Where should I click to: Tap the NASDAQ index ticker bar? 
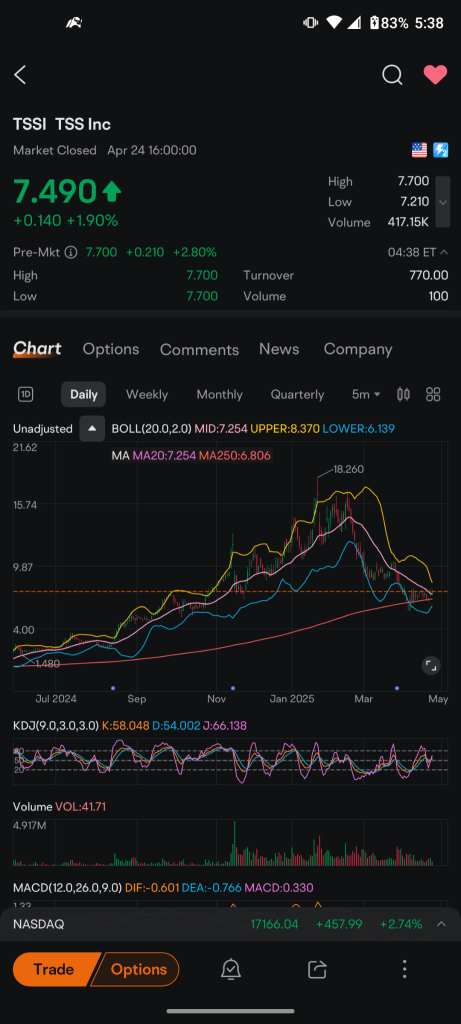pos(230,924)
